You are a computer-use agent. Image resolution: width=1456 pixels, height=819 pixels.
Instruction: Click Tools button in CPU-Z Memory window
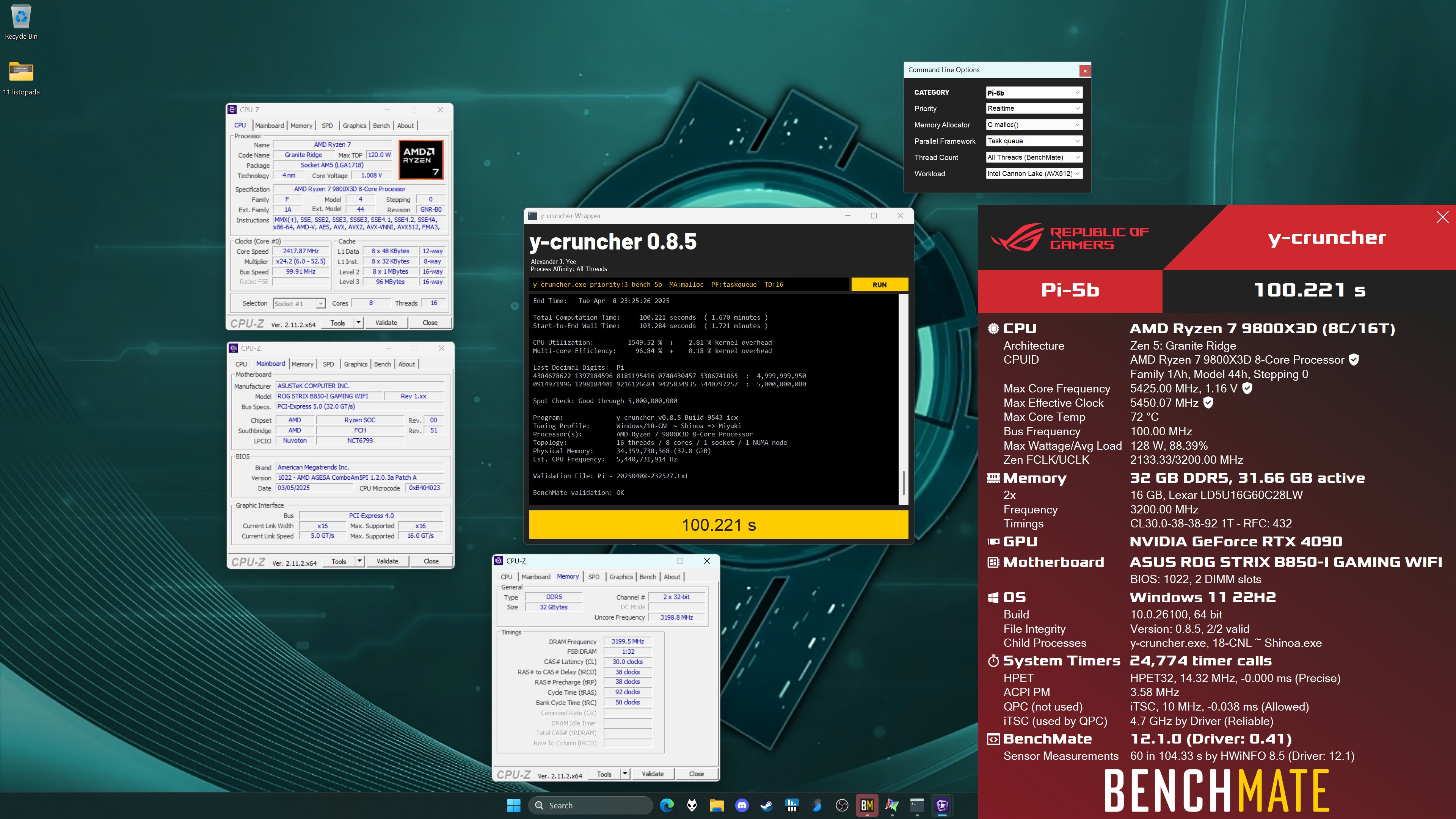coord(604,774)
